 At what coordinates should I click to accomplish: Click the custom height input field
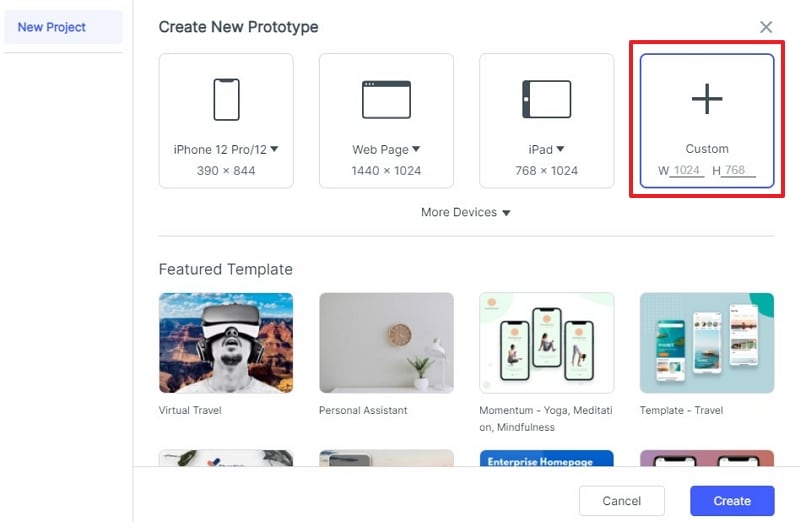tap(738, 171)
